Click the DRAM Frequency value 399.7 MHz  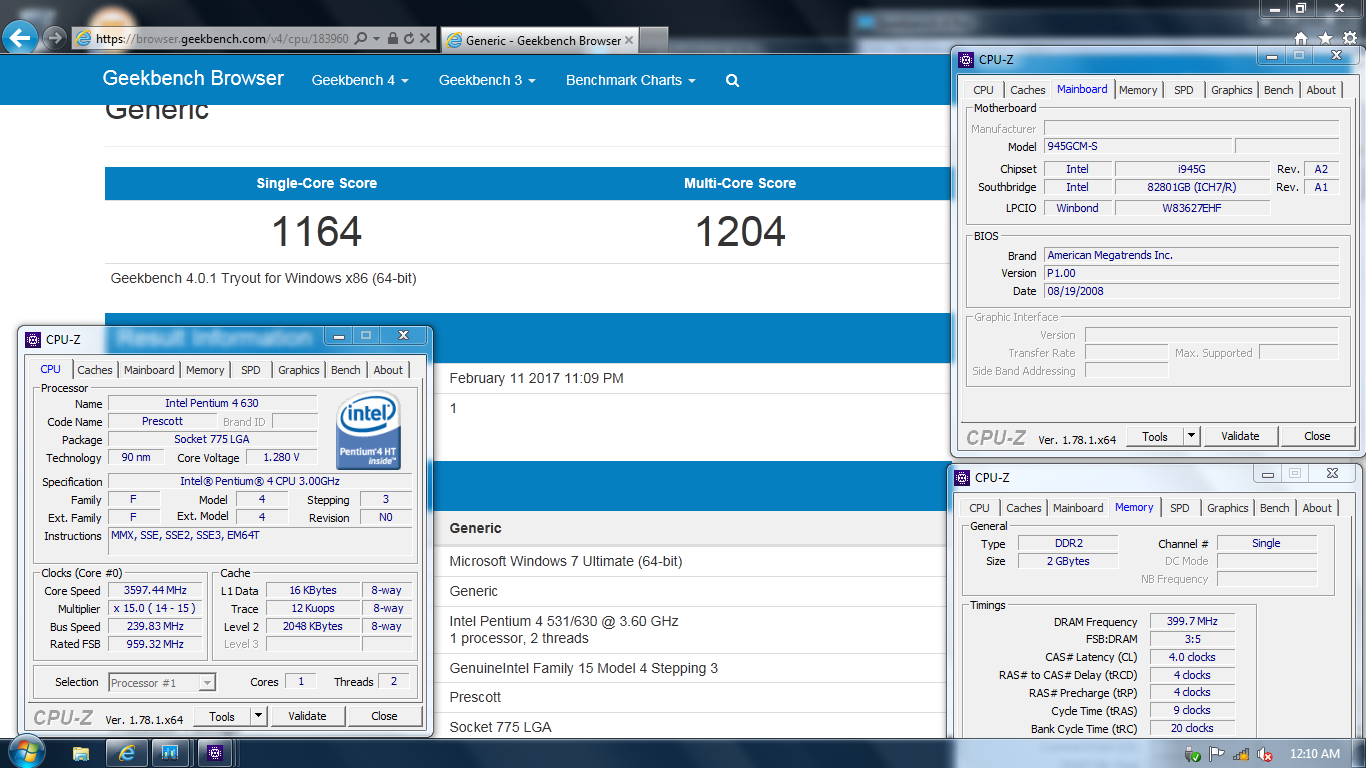click(x=1192, y=622)
